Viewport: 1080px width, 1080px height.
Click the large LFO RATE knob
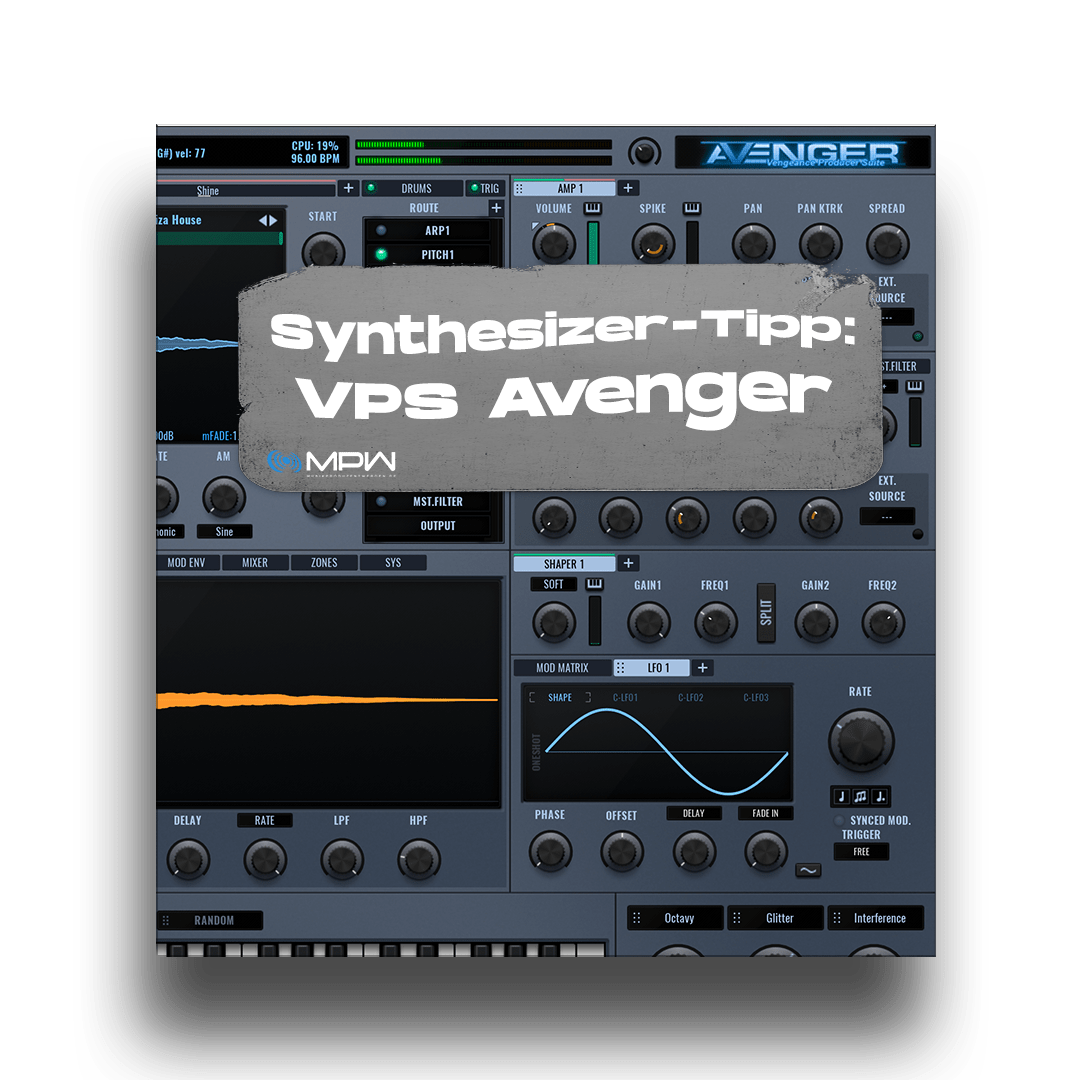pyautogui.click(x=860, y=741)
